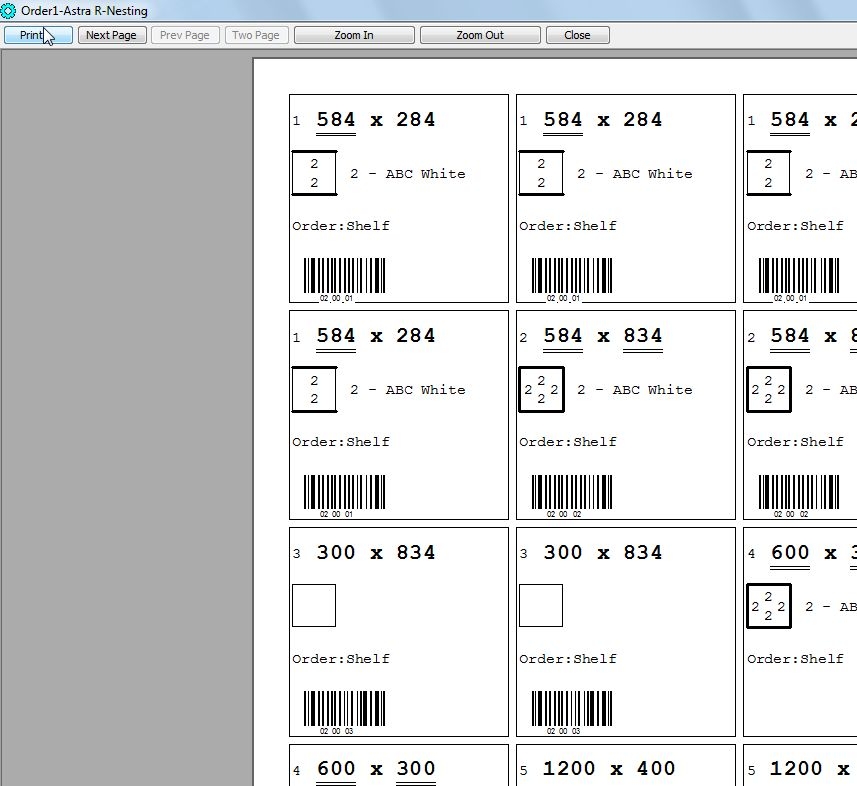Zoom In on the label preview
Viewport: 857px width, 786px height.
point(354,35)
